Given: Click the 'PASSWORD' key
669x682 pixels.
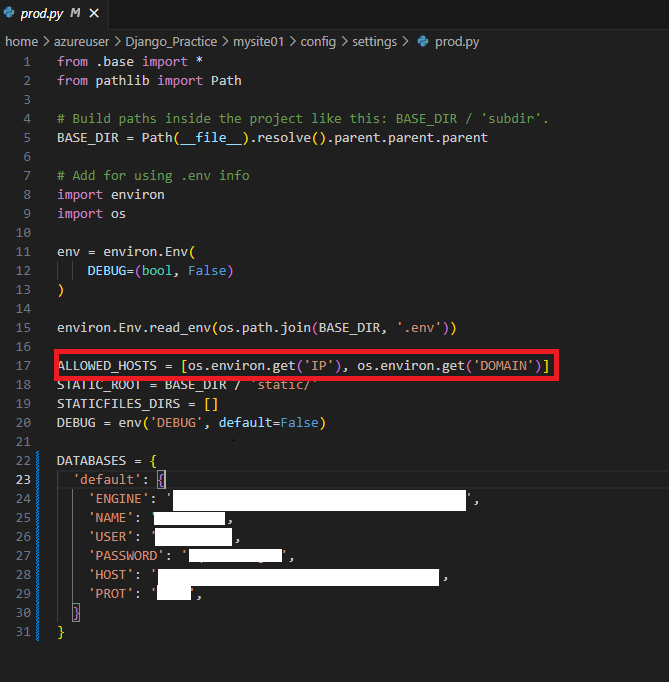Looking at the screenshot, I should (x=126, y=556).
